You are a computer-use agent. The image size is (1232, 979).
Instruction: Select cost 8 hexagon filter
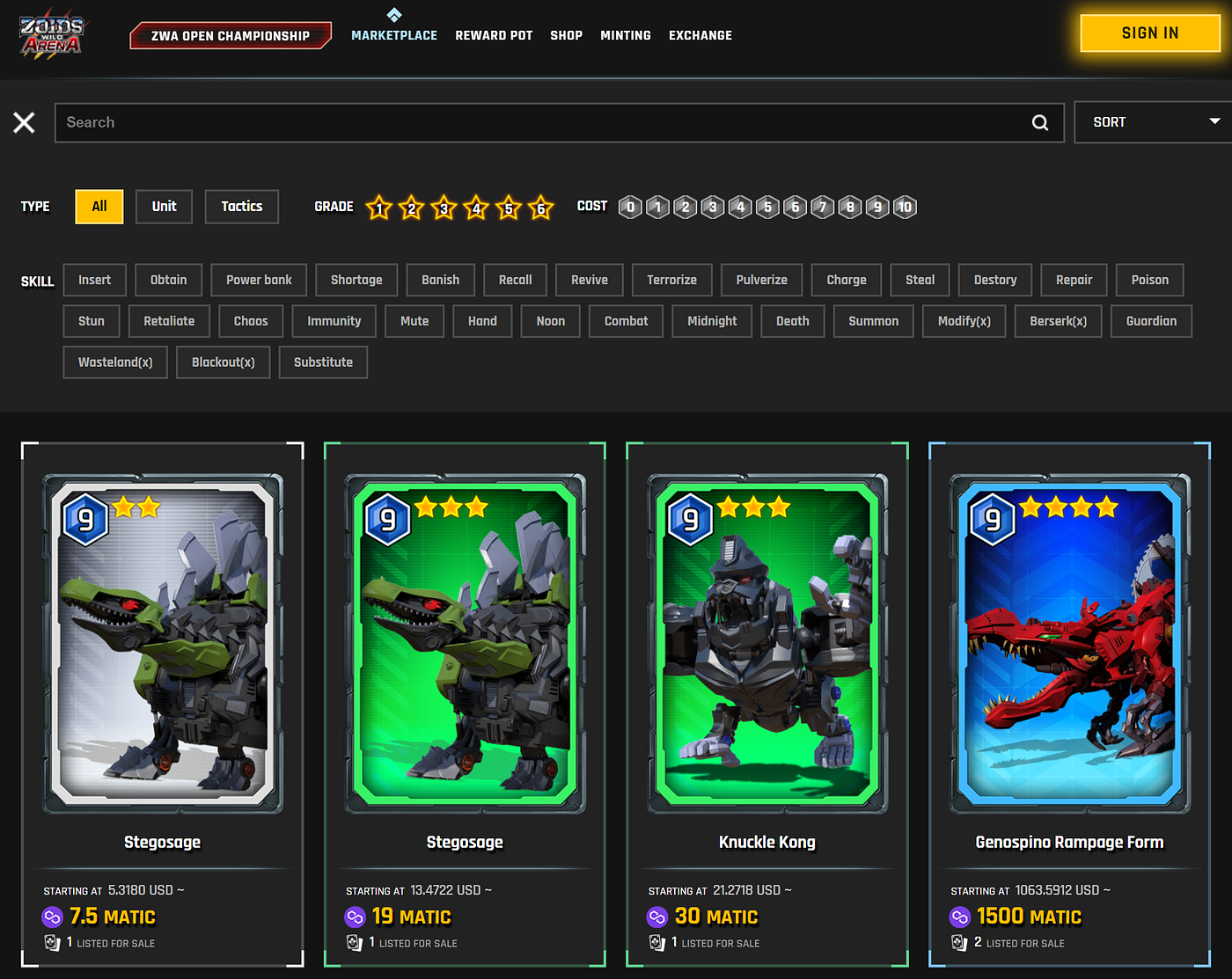[850, 207]
